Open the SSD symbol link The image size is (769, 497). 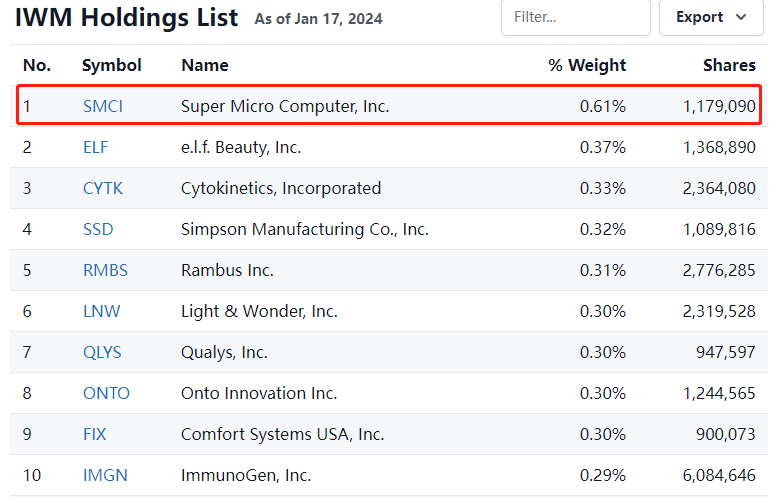point(98,229)
